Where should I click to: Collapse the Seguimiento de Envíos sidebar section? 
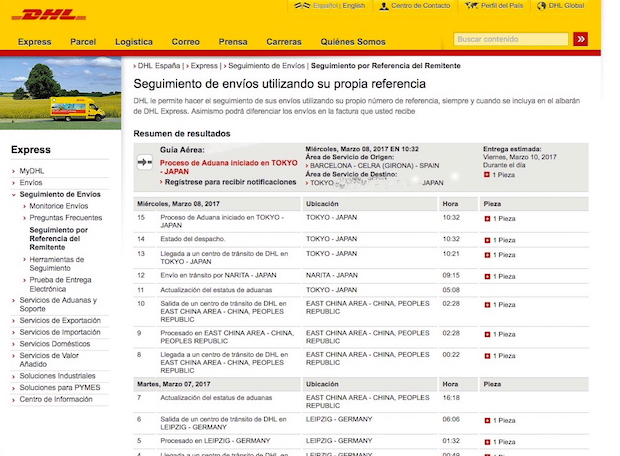15,194
